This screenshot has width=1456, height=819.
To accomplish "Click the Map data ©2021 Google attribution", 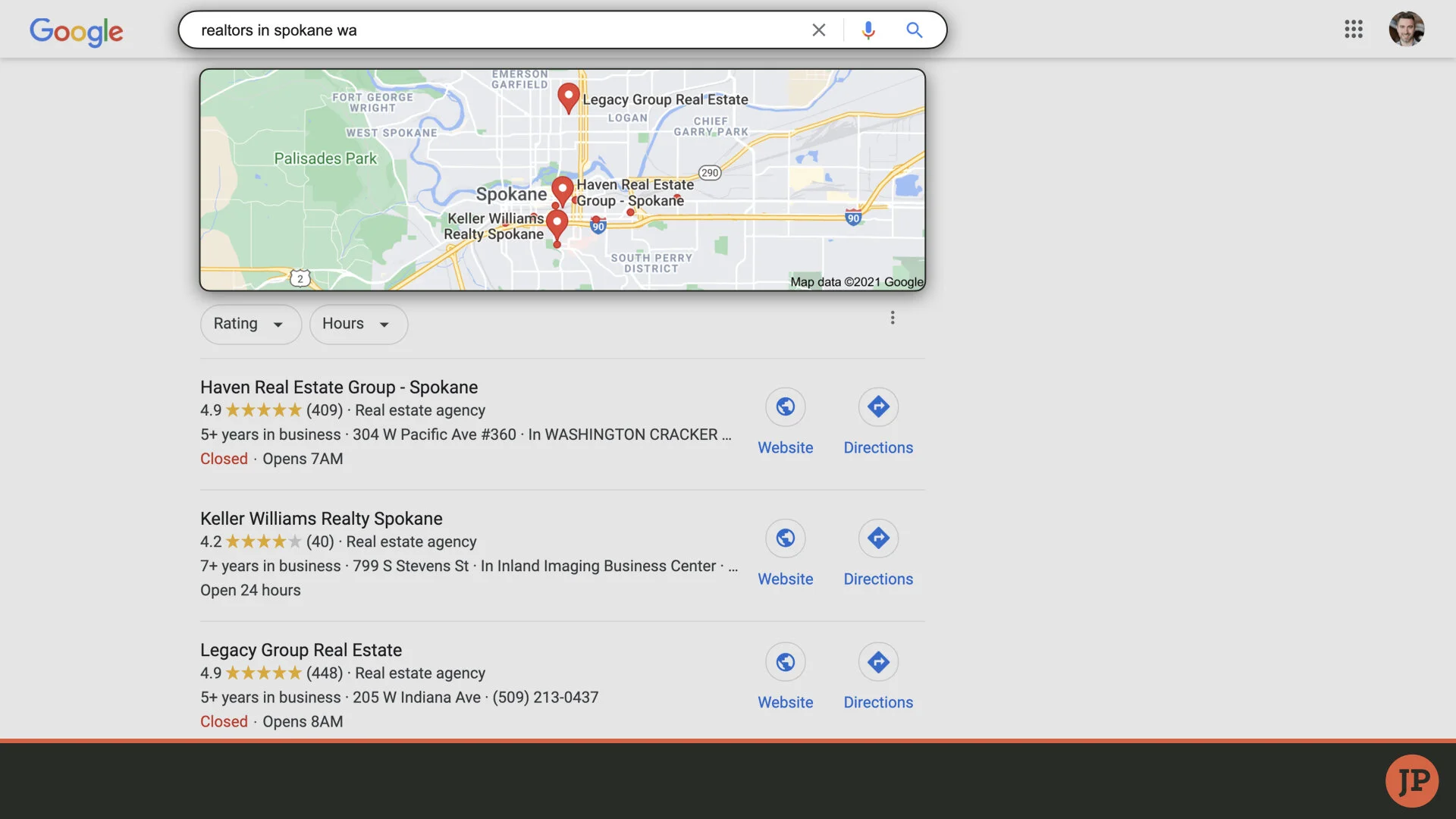I will 857,282.
